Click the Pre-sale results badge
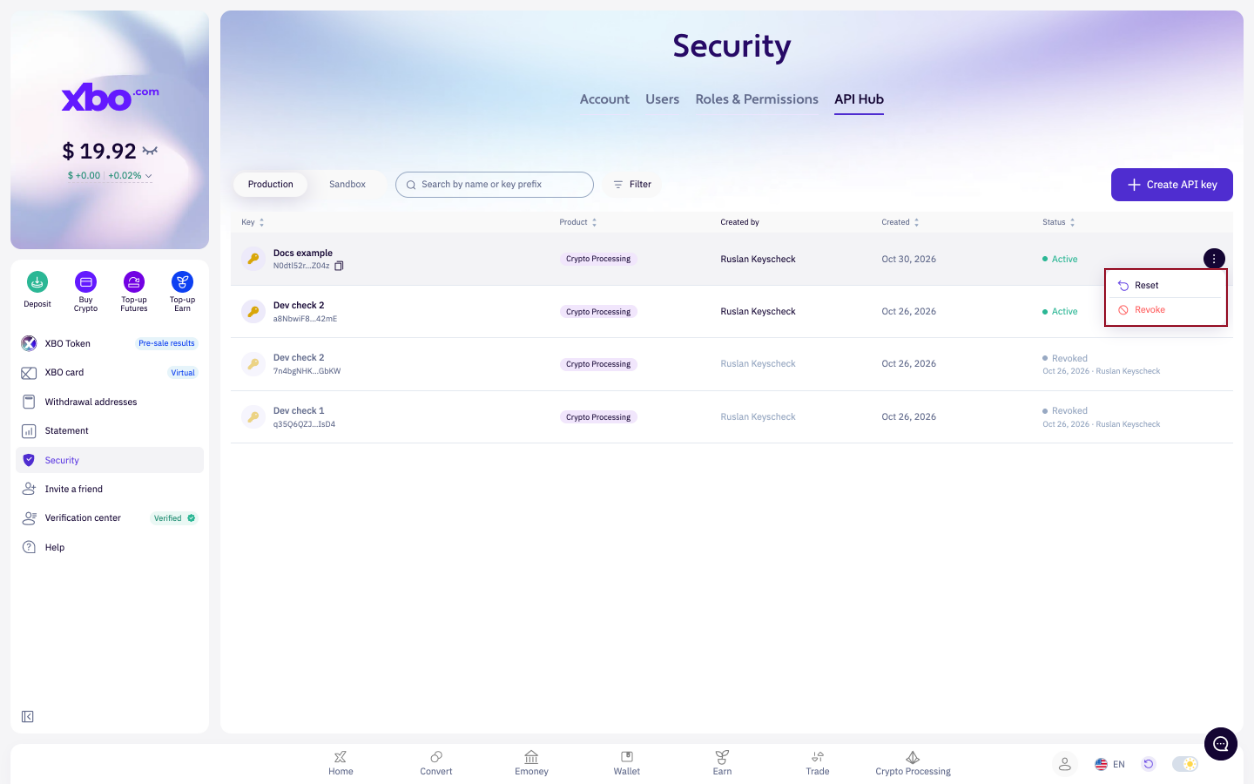The image size is (1254, 784). click(x=167, y=343)
